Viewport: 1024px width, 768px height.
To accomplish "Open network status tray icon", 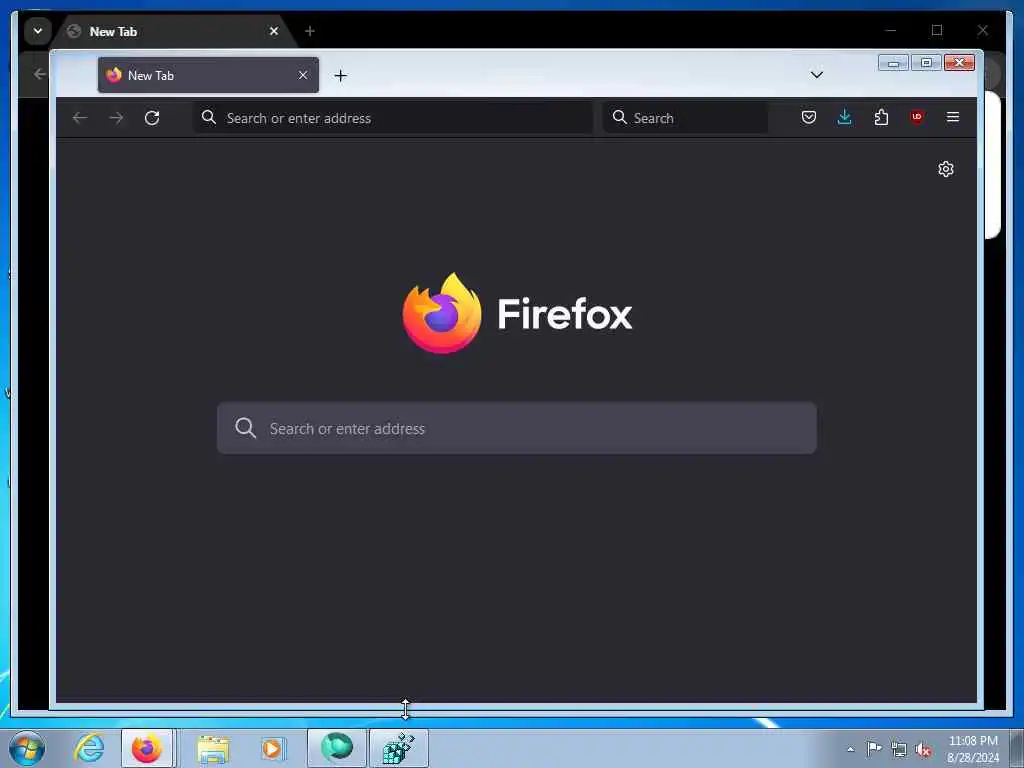I will (x=899, y=750).
